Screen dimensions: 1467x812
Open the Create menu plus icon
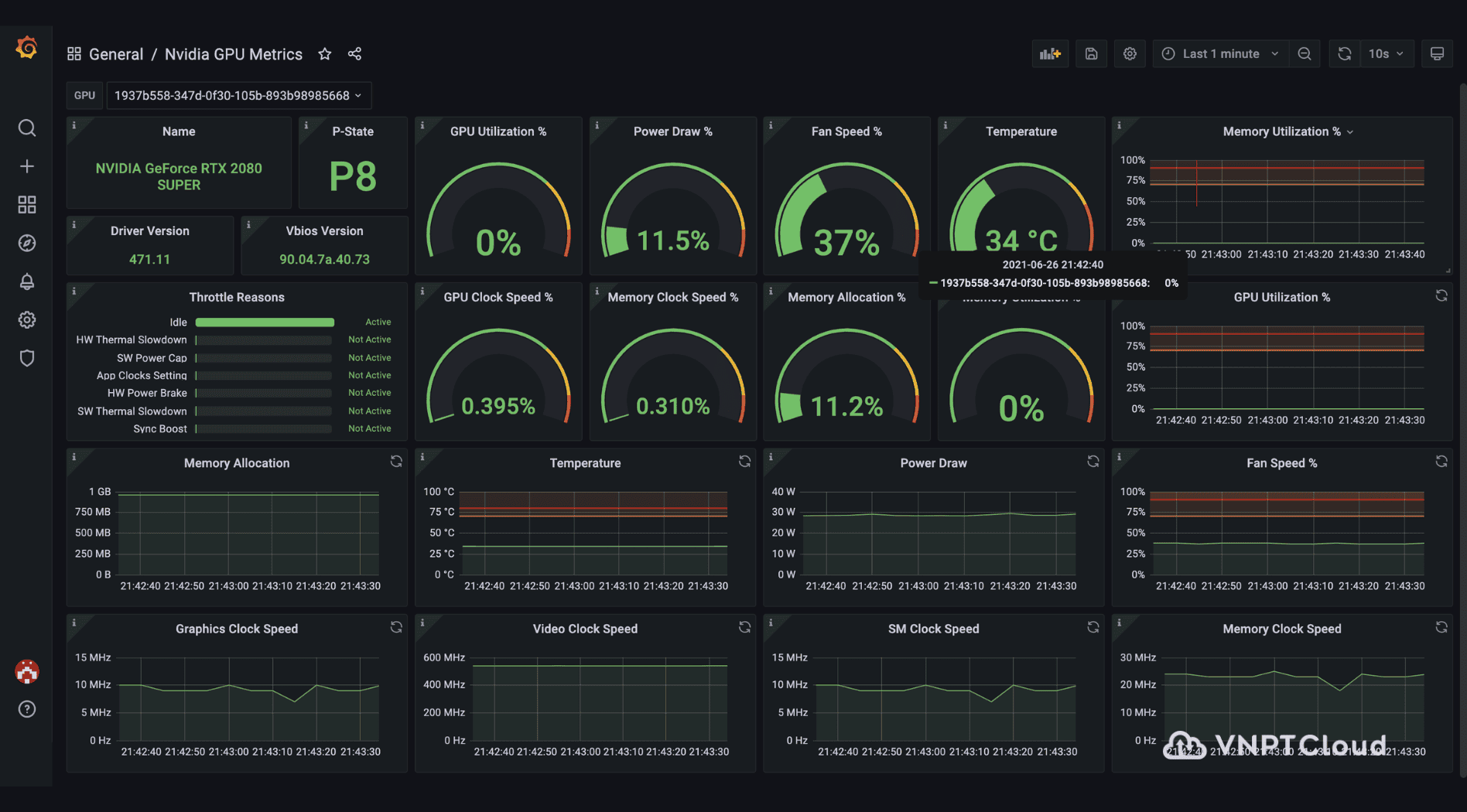click(27, 165)
